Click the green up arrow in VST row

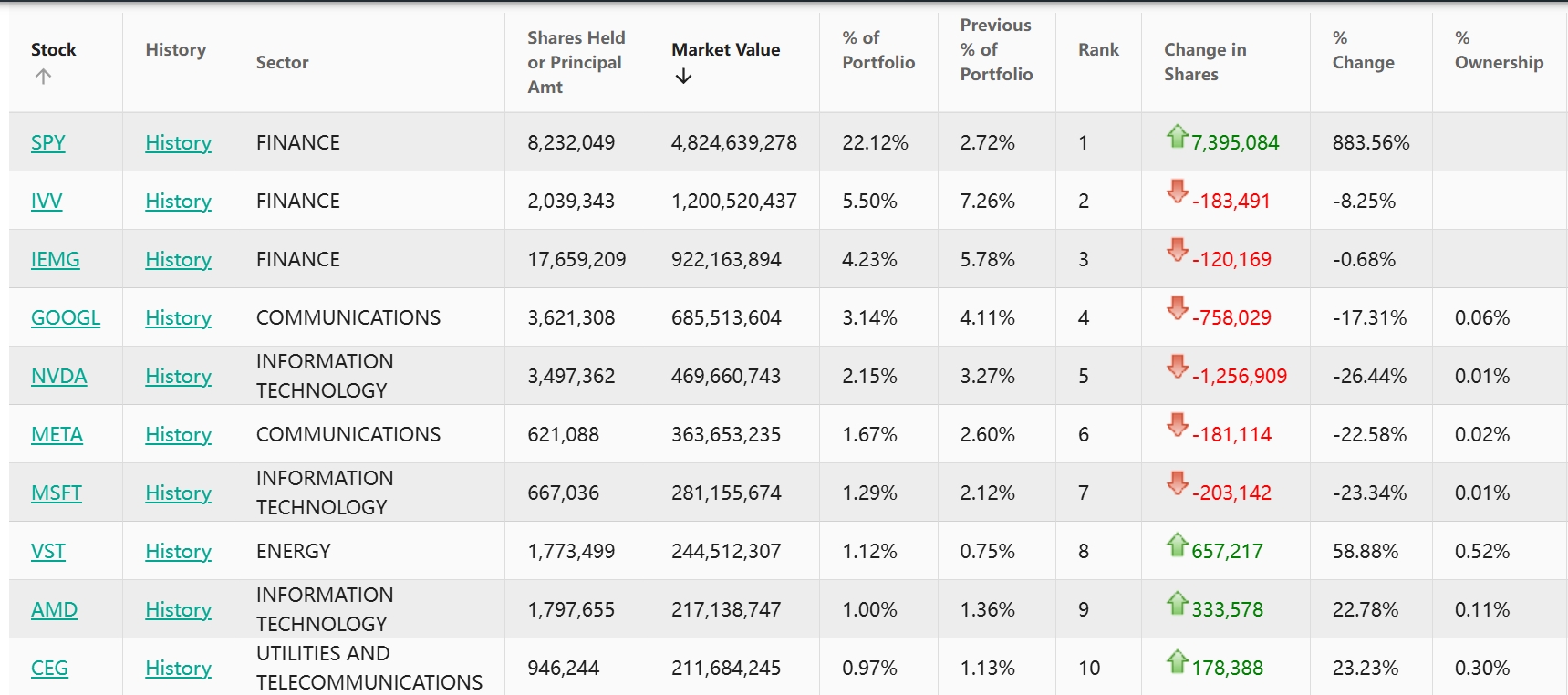coord(1177,545)
